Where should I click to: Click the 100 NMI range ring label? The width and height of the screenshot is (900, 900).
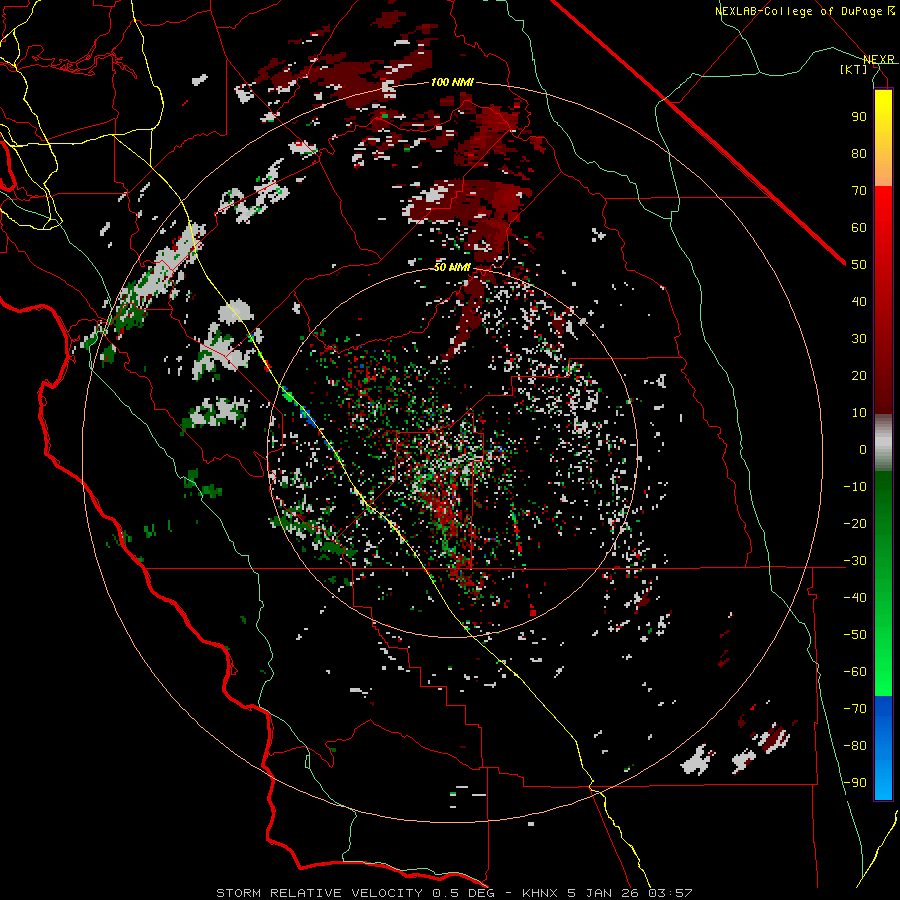click(452, 83)
